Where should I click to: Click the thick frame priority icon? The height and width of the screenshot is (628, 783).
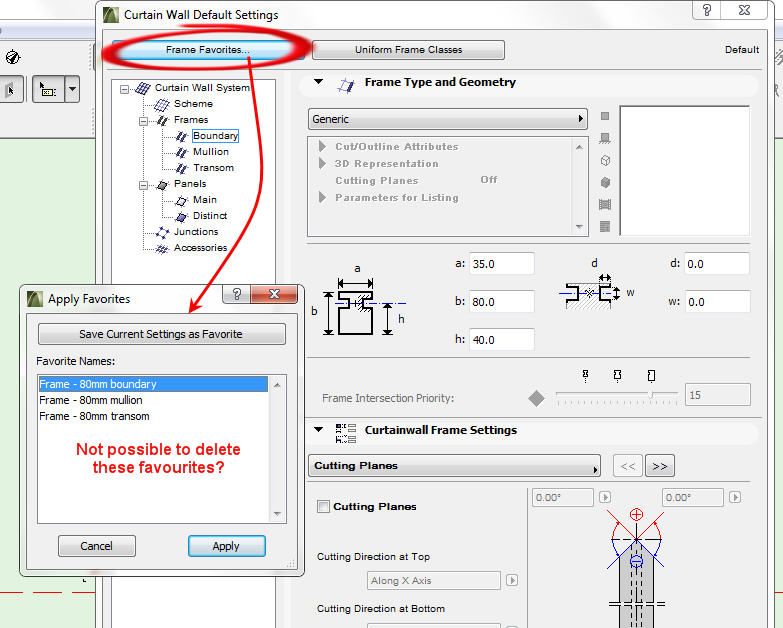pyautogui.click(x=651, y=375)
